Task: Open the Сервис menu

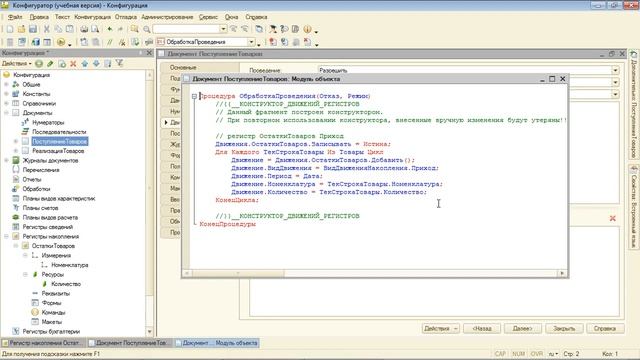Action: click(x=208, y=17)
